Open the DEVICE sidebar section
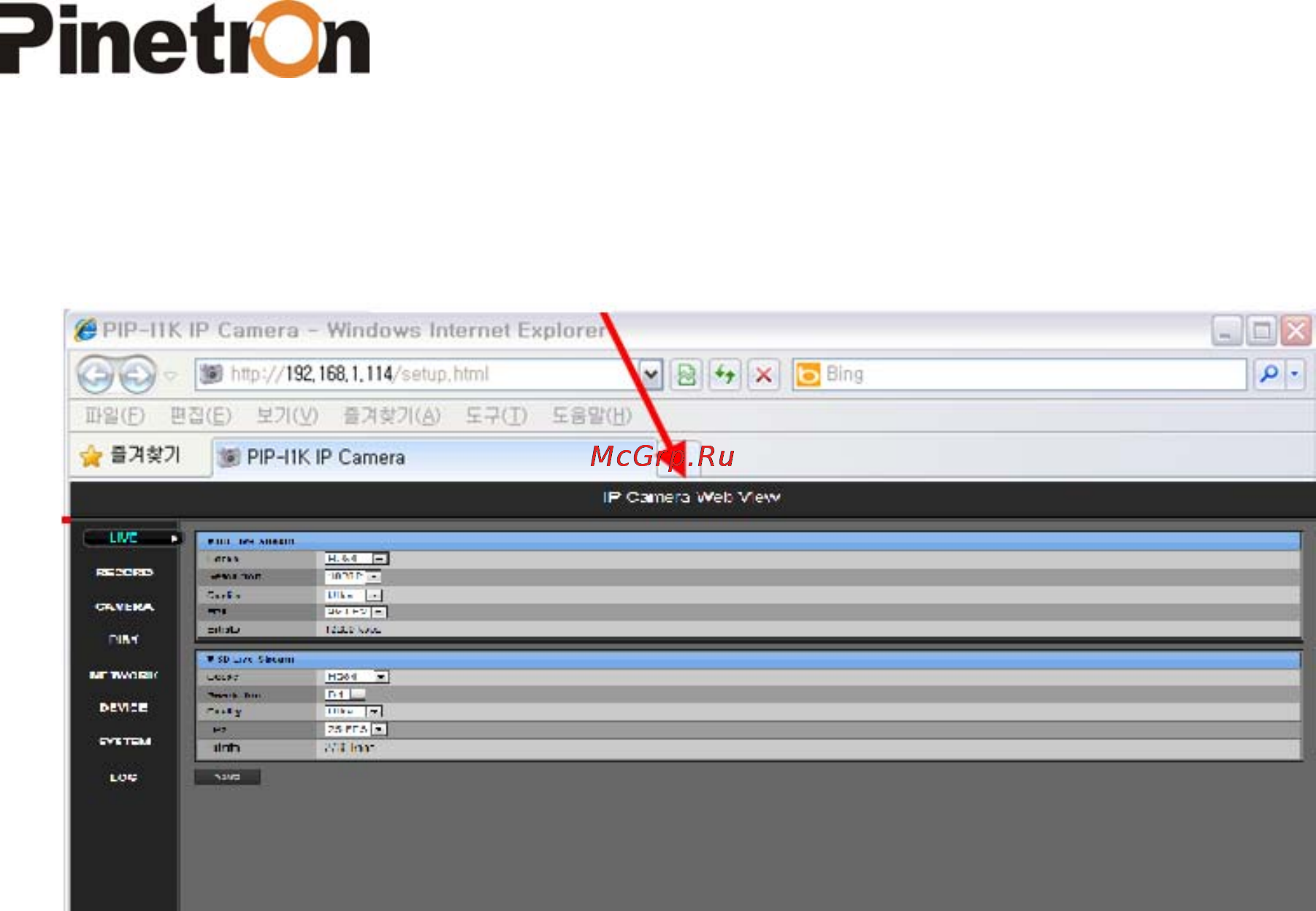Viewport: 1316px width, 911px height. pos(123,707)
